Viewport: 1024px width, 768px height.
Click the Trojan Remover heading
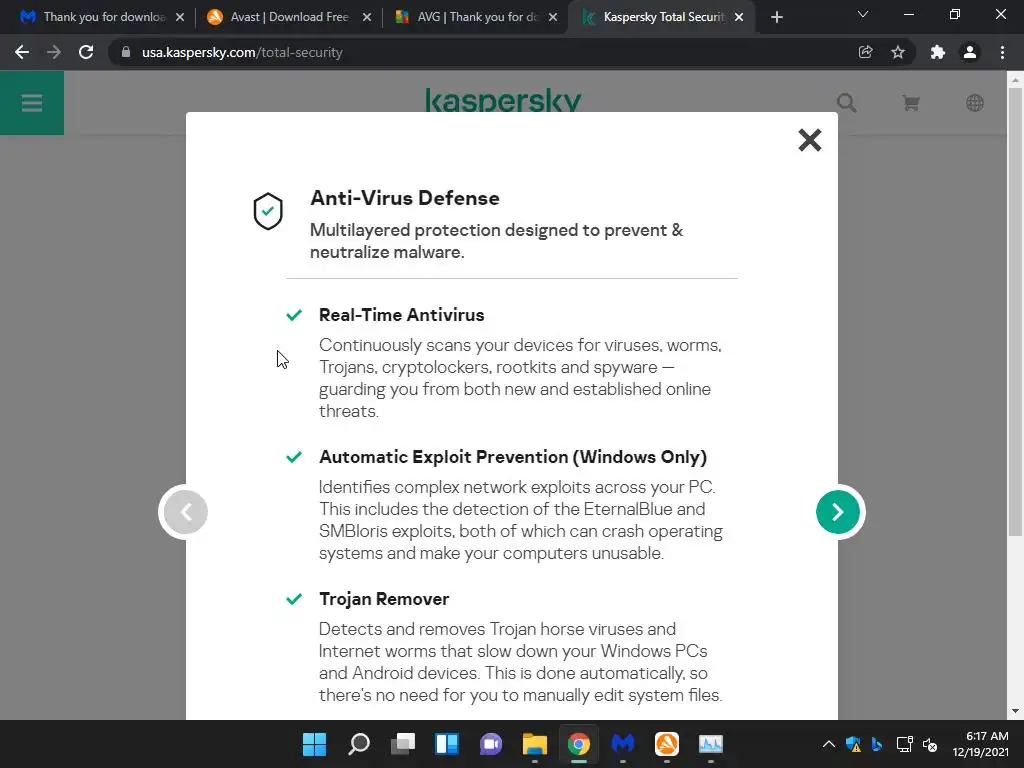(384, 599)
